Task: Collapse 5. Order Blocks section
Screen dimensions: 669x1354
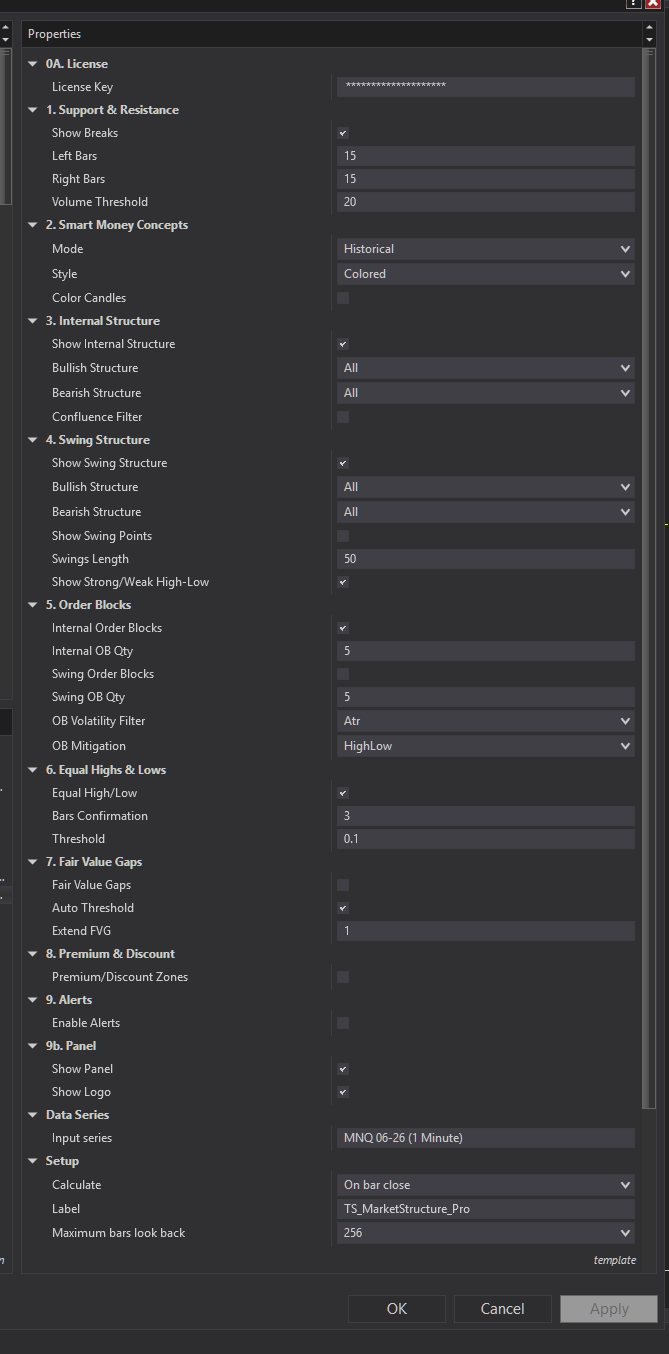Action: pos(33,605)
